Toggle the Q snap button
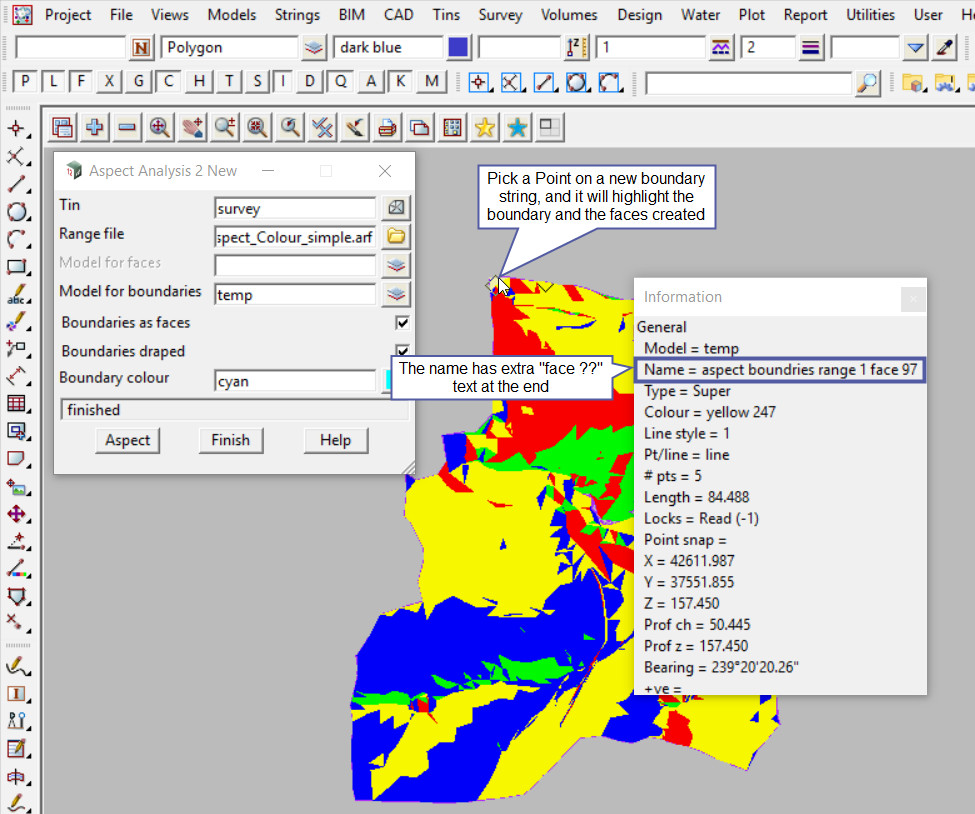This screenshot has height=814, width=975. coord(341,82)
